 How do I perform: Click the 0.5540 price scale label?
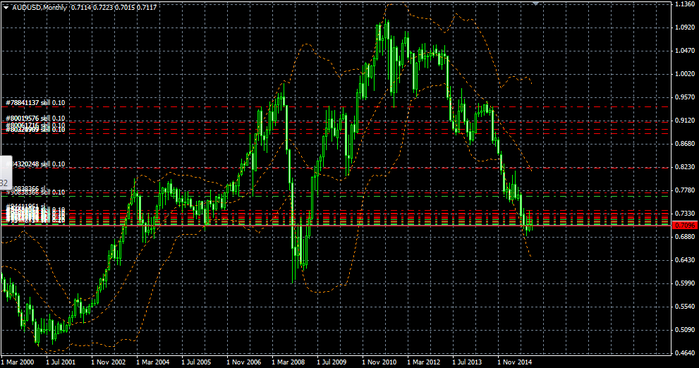685,306
